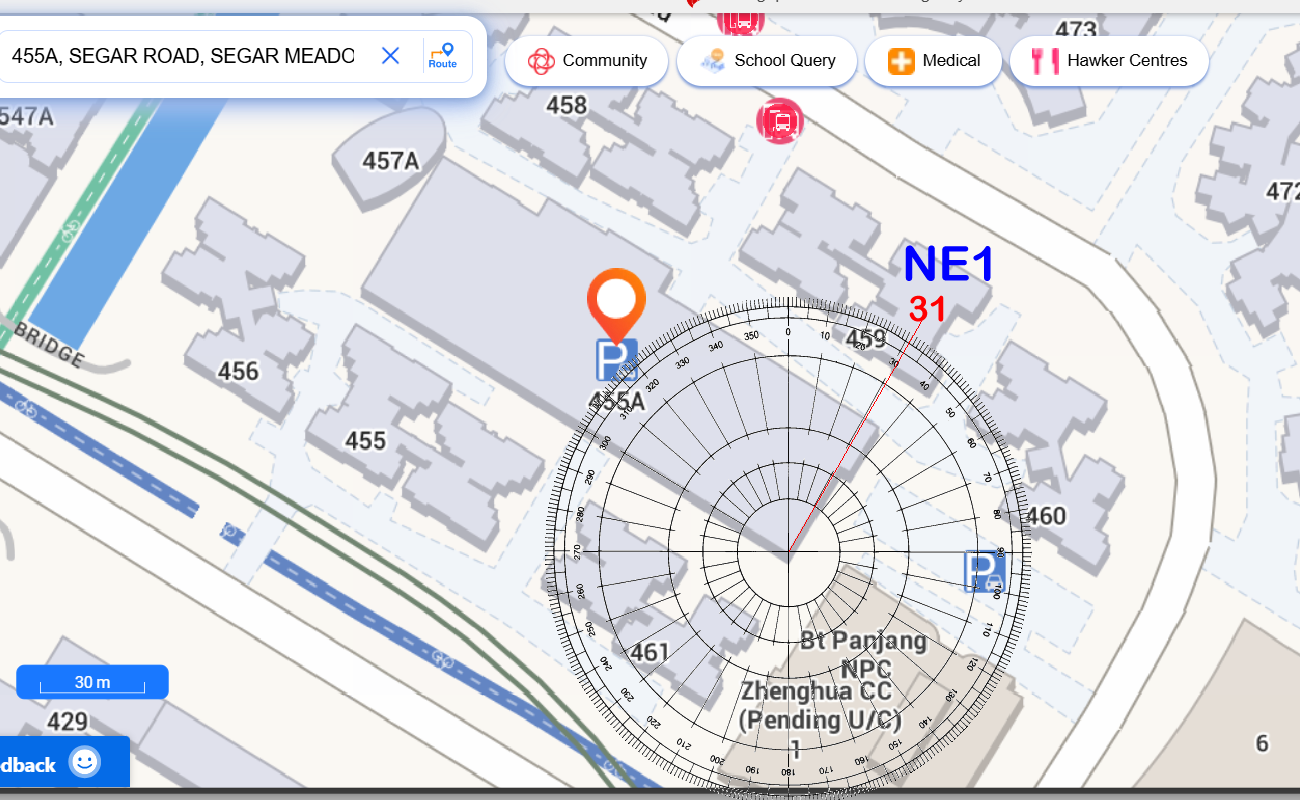Open the Community category filter
The image size is (1300, 800).
587,61
